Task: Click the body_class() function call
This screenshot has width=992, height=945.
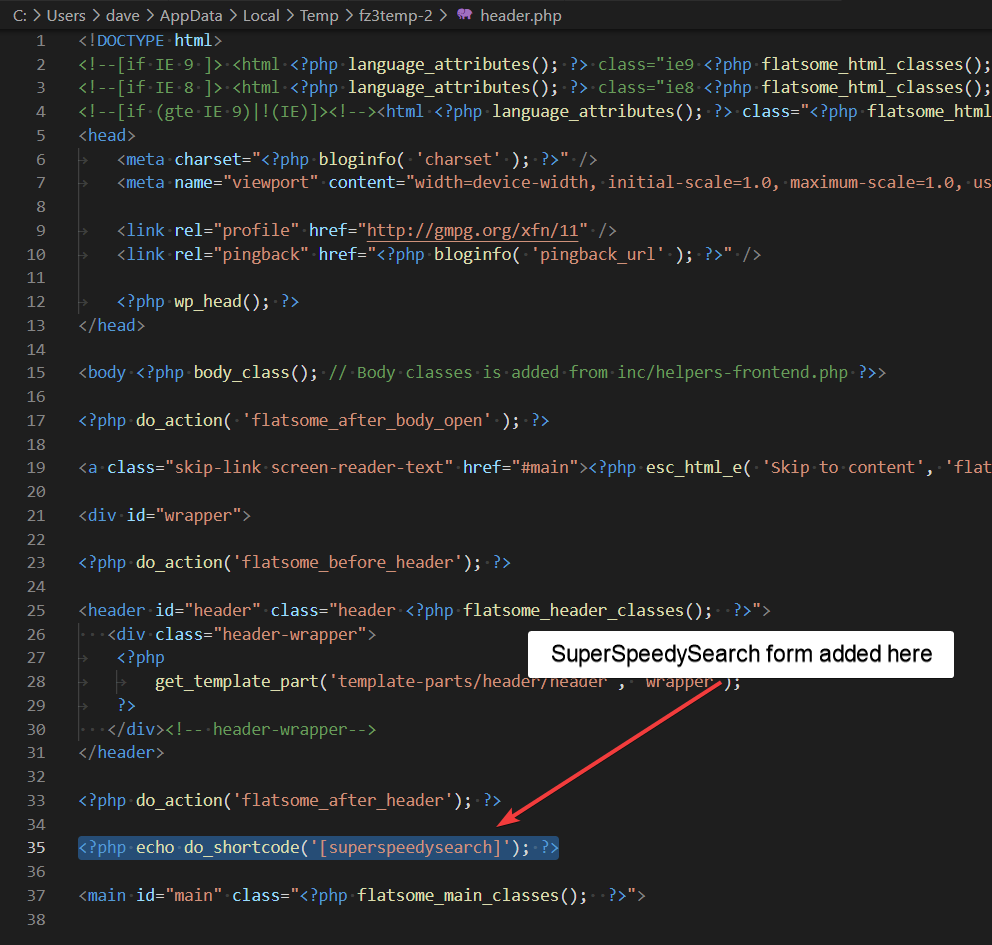Action: point(251,373)
